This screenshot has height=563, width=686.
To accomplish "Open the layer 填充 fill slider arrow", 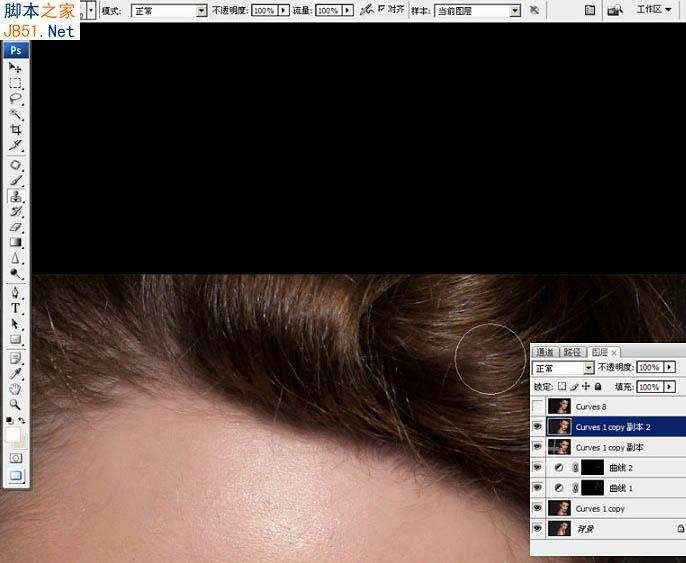I will pyautogui.click(x=669, y=387).
